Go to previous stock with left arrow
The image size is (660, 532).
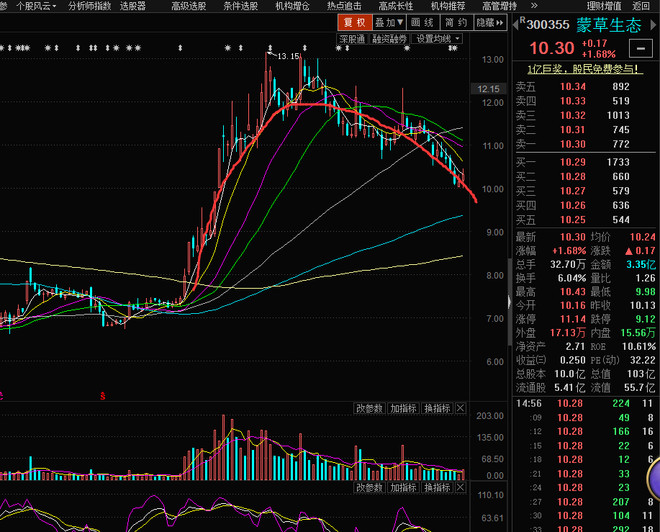[x=515, y=25]
